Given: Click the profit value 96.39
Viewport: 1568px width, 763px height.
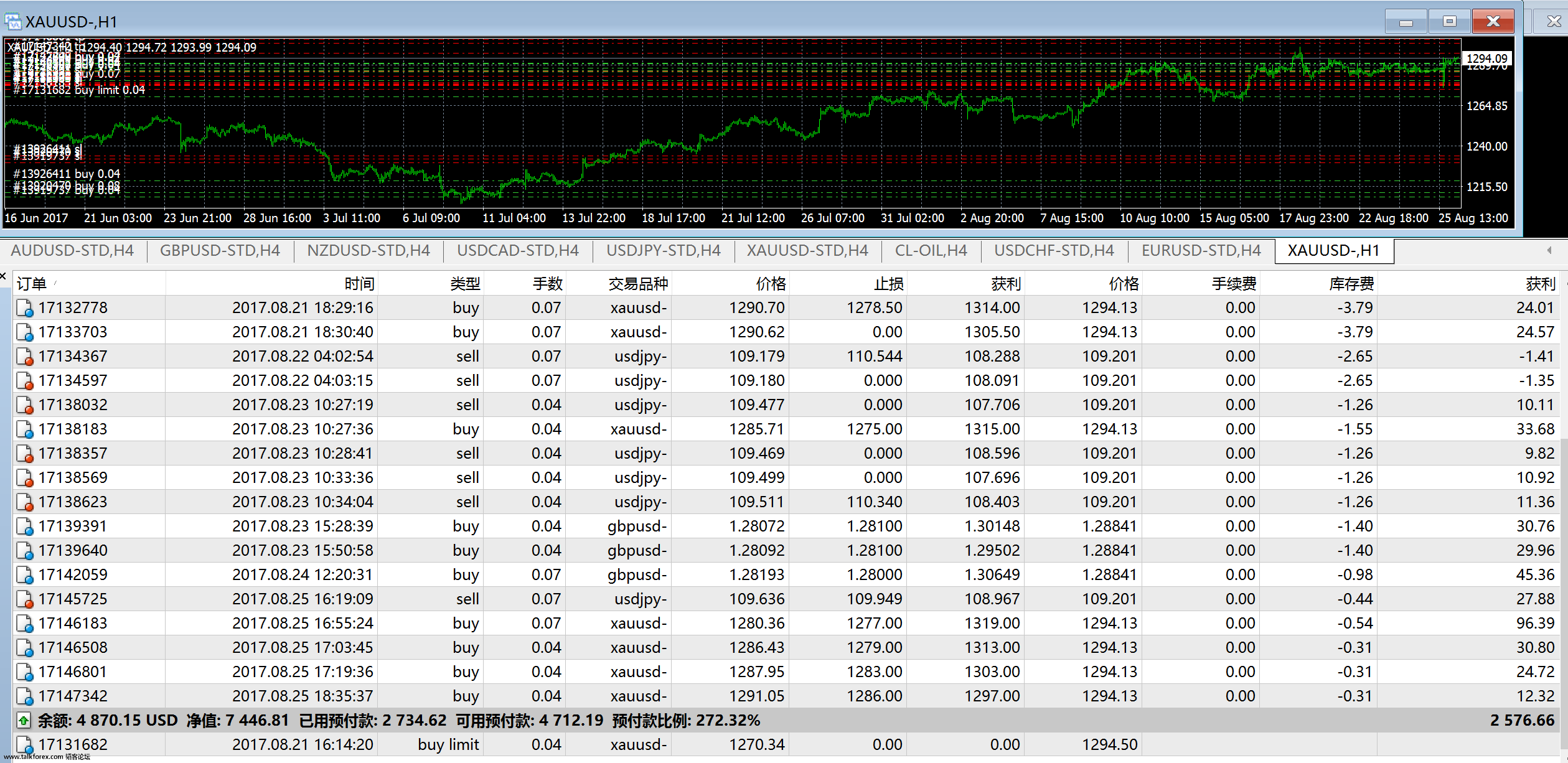Looking at the screenshot, I should [x=1535, y=624].
